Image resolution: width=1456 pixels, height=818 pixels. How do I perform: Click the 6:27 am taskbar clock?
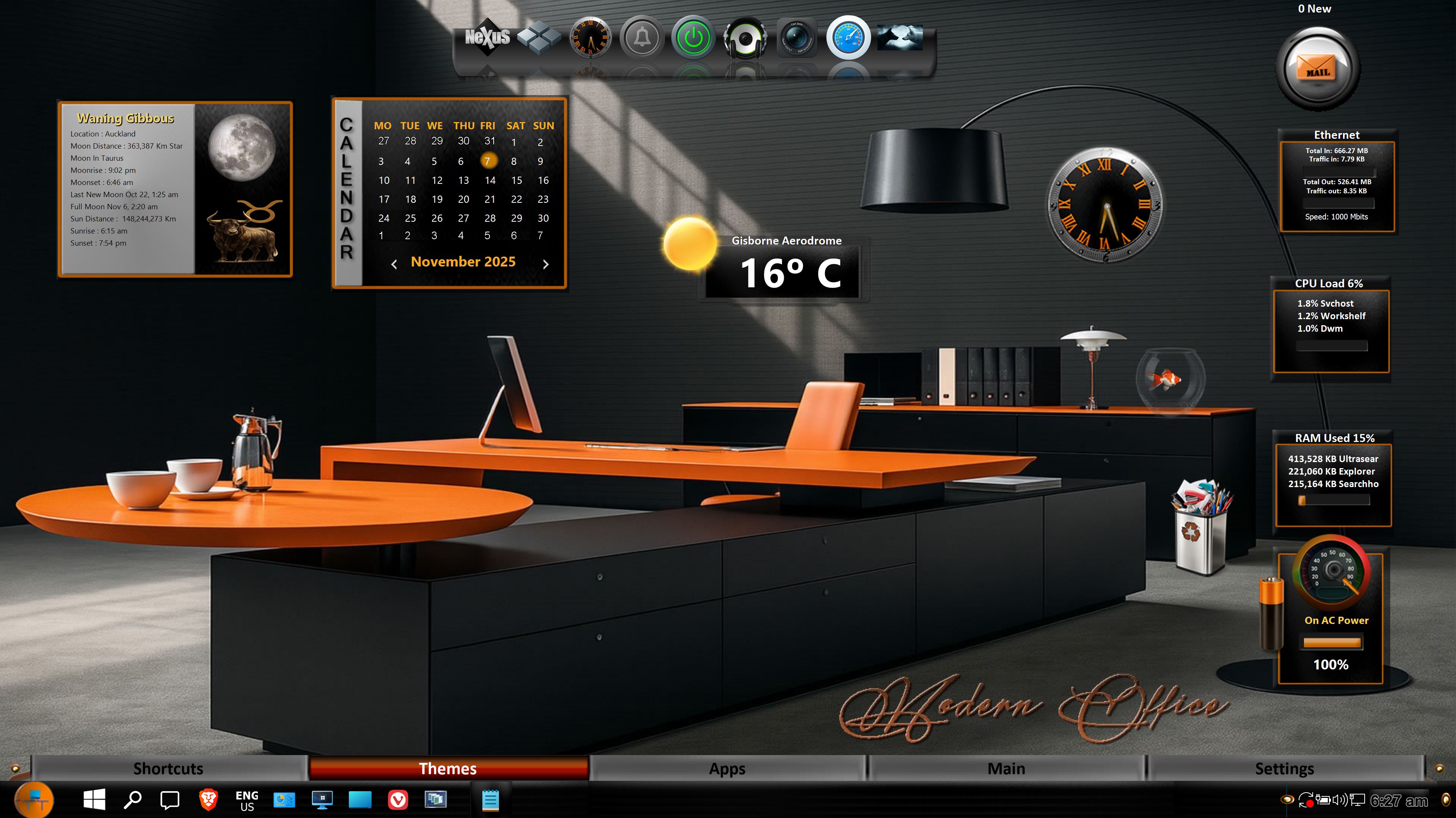[x=1400, y=801]
